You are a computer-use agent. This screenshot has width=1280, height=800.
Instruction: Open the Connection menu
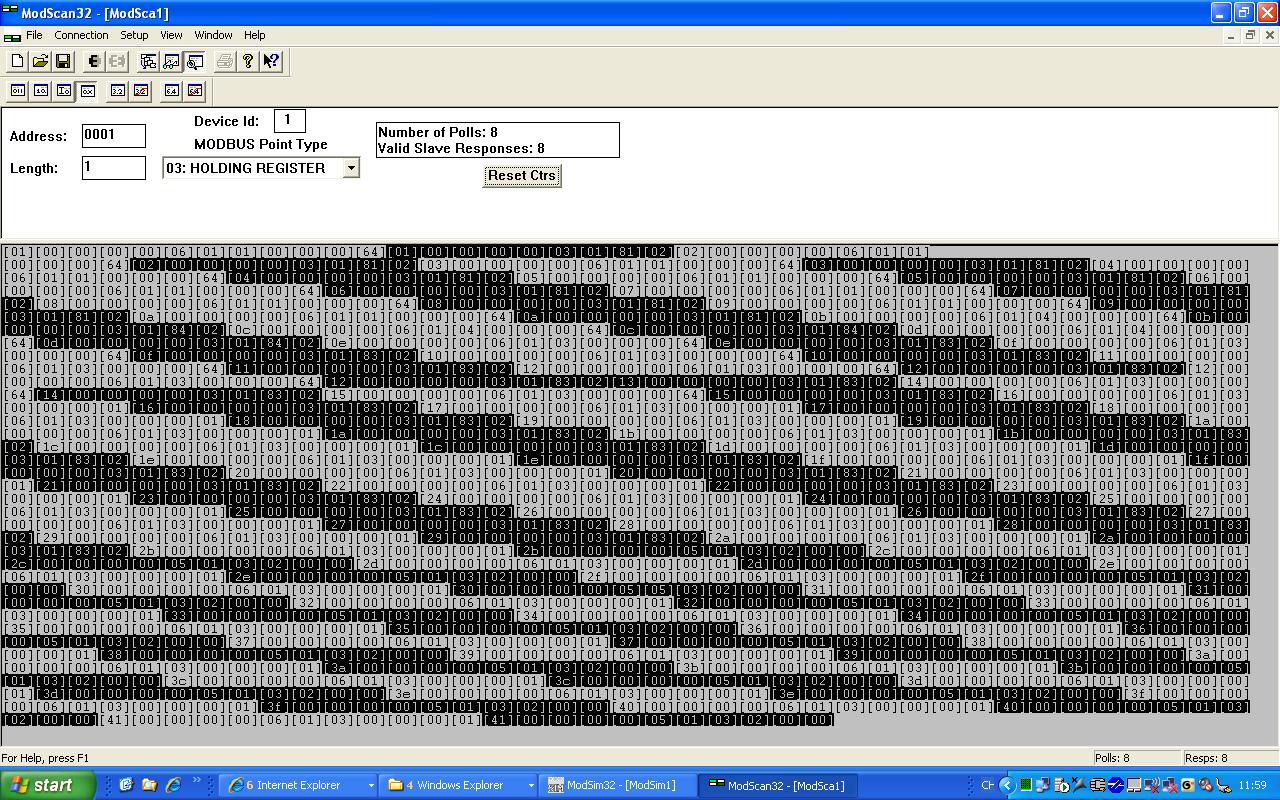click(x=81, y=35)
